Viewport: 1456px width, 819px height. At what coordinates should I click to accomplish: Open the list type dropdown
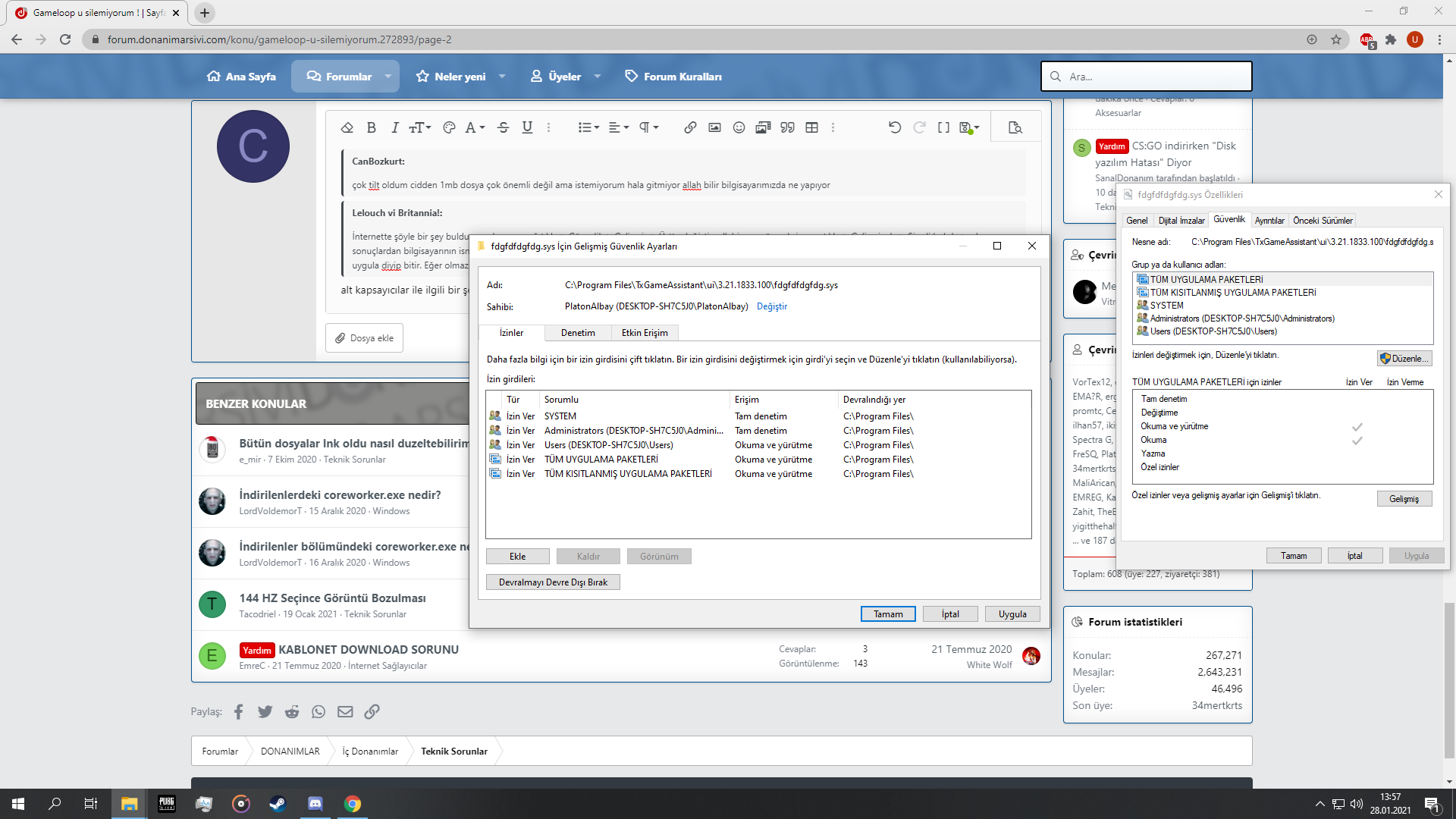588,127
